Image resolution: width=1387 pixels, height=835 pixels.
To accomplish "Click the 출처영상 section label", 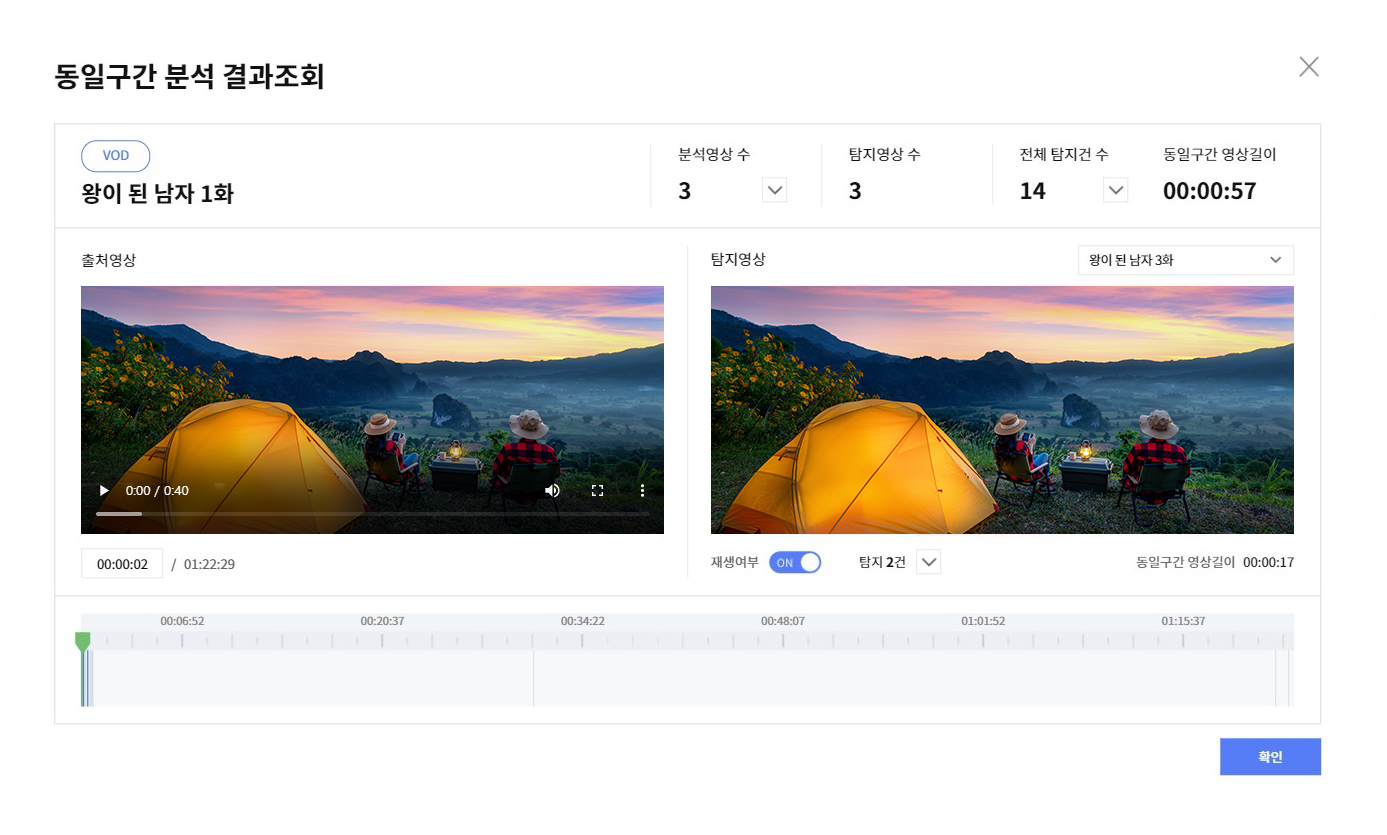I will (108, 260).
